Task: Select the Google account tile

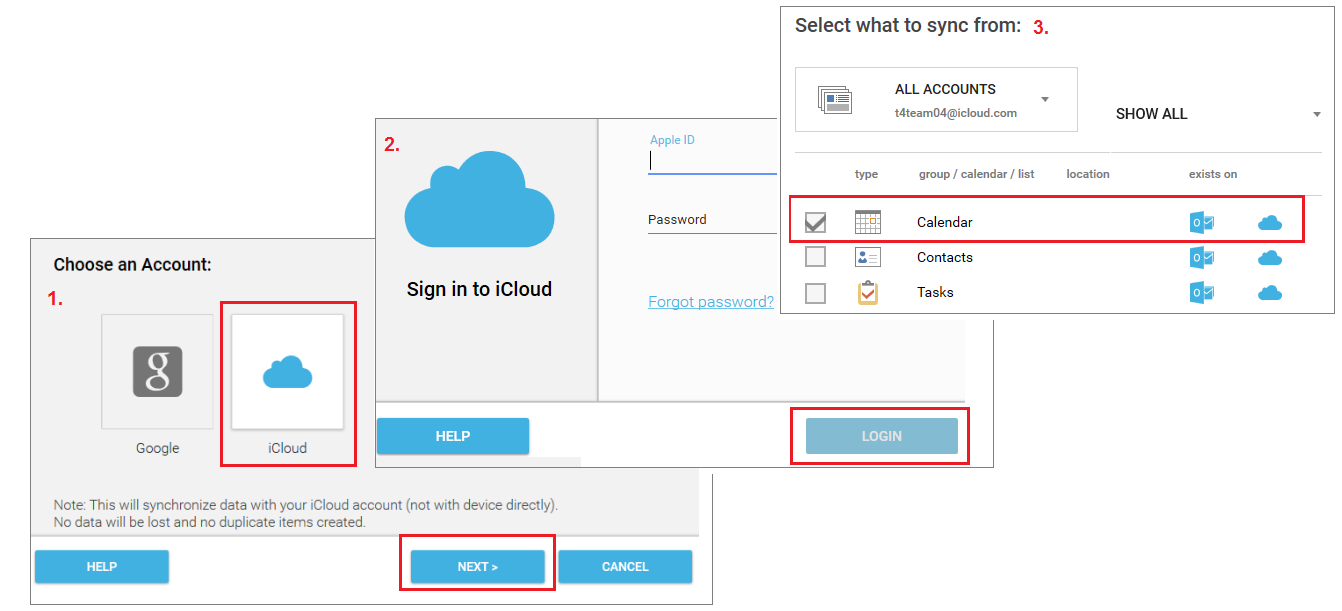Action: pyautogui.click(x=158, y=372)
